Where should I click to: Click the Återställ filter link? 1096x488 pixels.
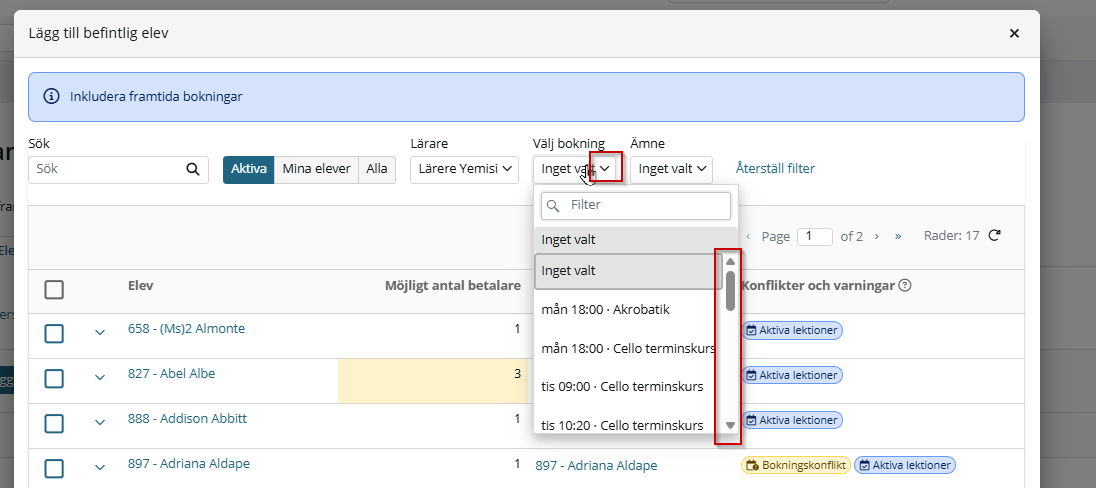(x=774, y=168)
